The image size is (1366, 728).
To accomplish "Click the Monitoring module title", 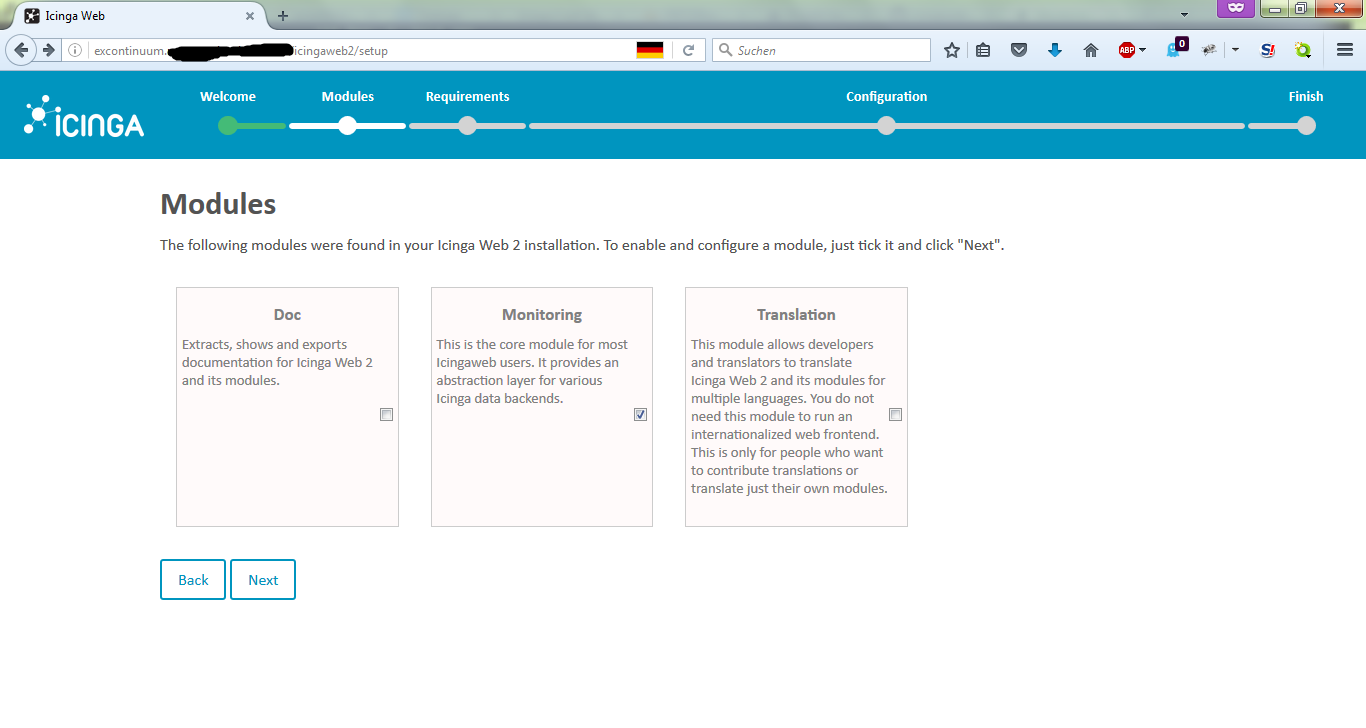I will pyautogui.click(x=542, y=315).
